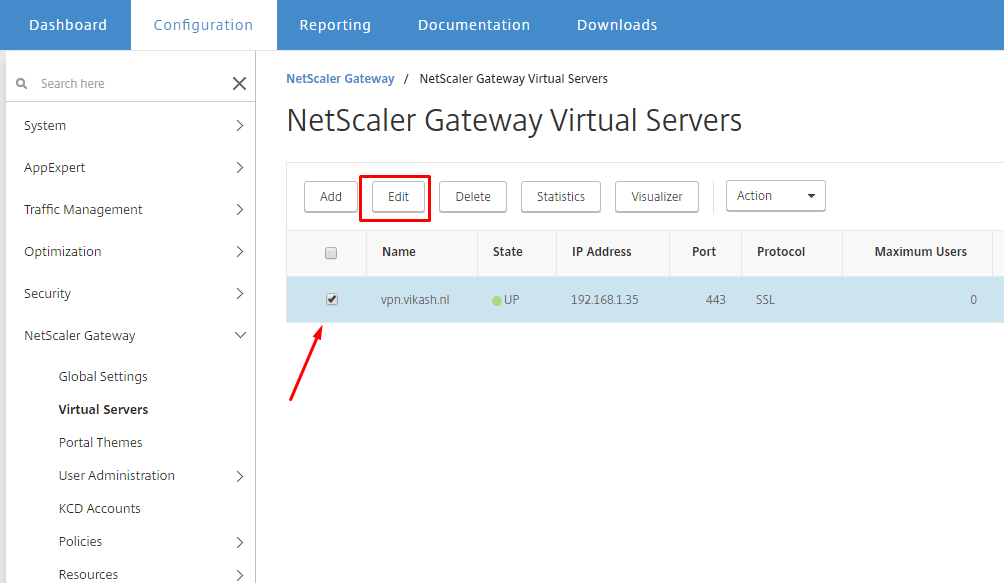Launch the Visualizer button

[657, 196]
